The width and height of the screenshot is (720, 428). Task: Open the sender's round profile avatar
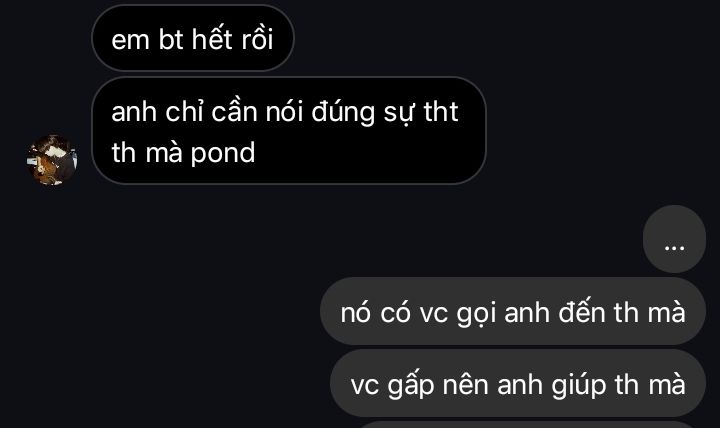click(x=52, y=160)
